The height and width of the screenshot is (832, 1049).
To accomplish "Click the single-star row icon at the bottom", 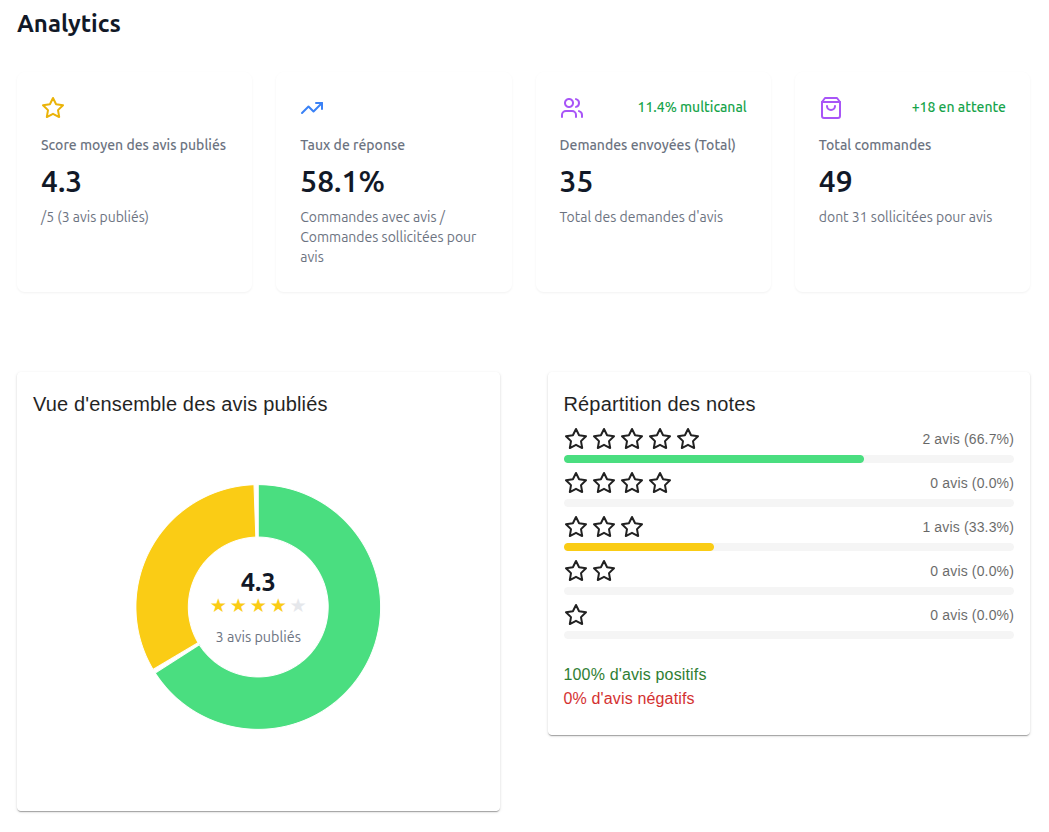I will pos(575,614).
